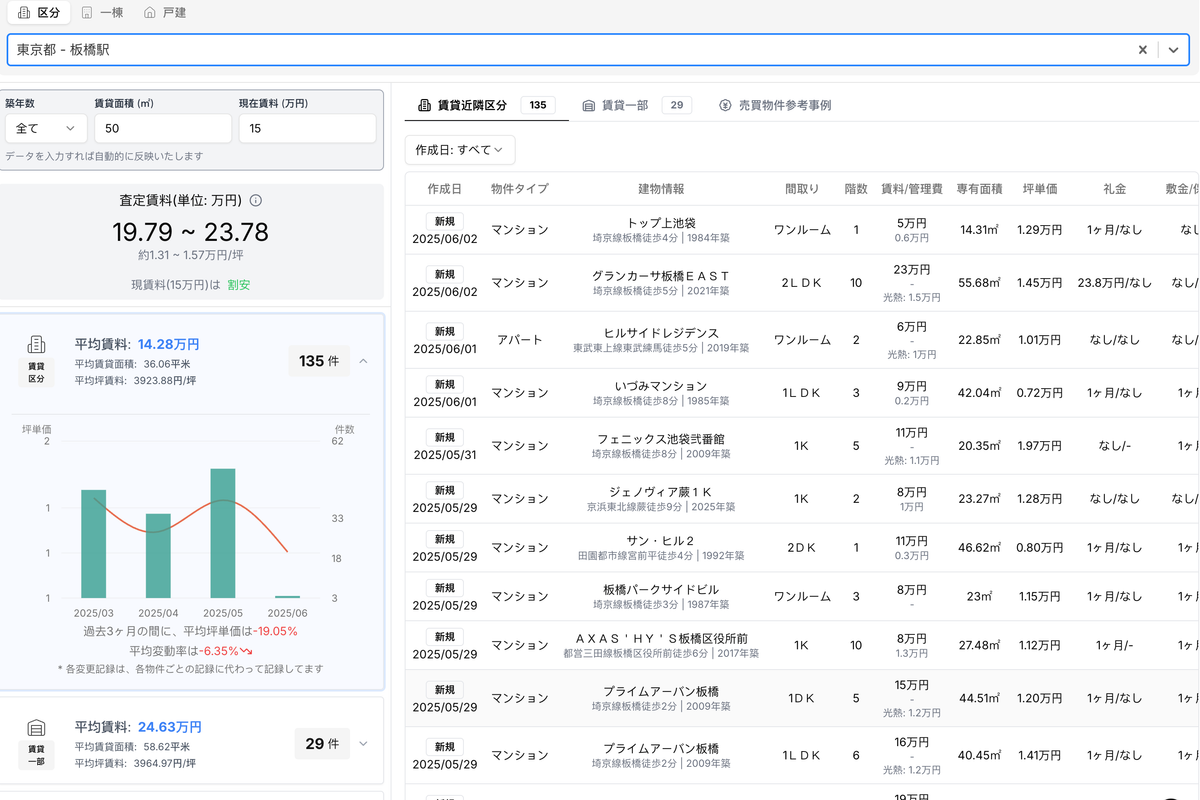Click the 東京都 - 板橋駅 search input
This screenshot has height=800, width=1200.
click(x=570, y=50)
